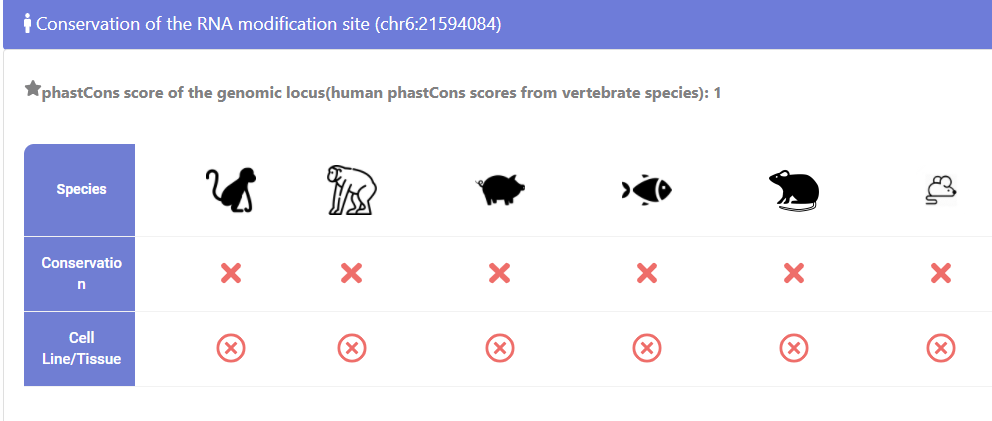Click the Cell Line/Tissue circled X under the chimpanzee

(x=351, y=348)
